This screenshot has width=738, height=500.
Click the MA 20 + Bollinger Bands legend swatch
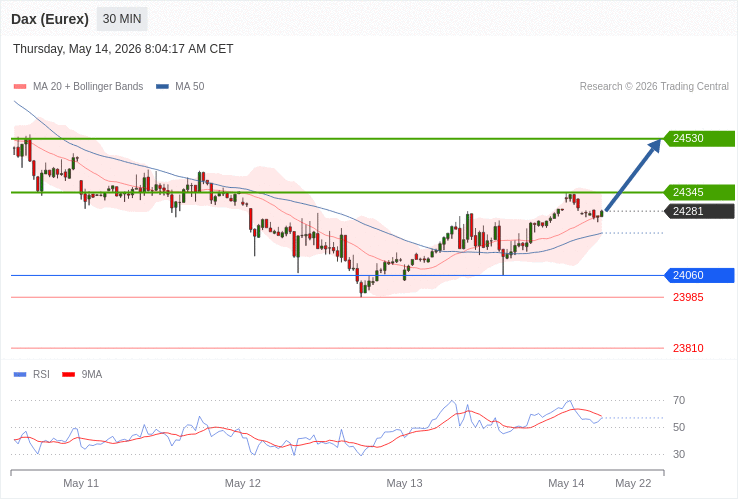(x=20, y=87)
